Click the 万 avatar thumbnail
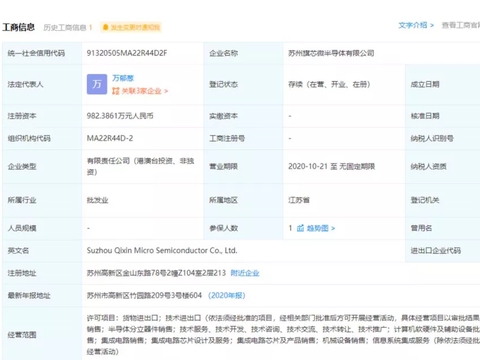The height and width of the screenshot is (360, 480). [97, 84]
